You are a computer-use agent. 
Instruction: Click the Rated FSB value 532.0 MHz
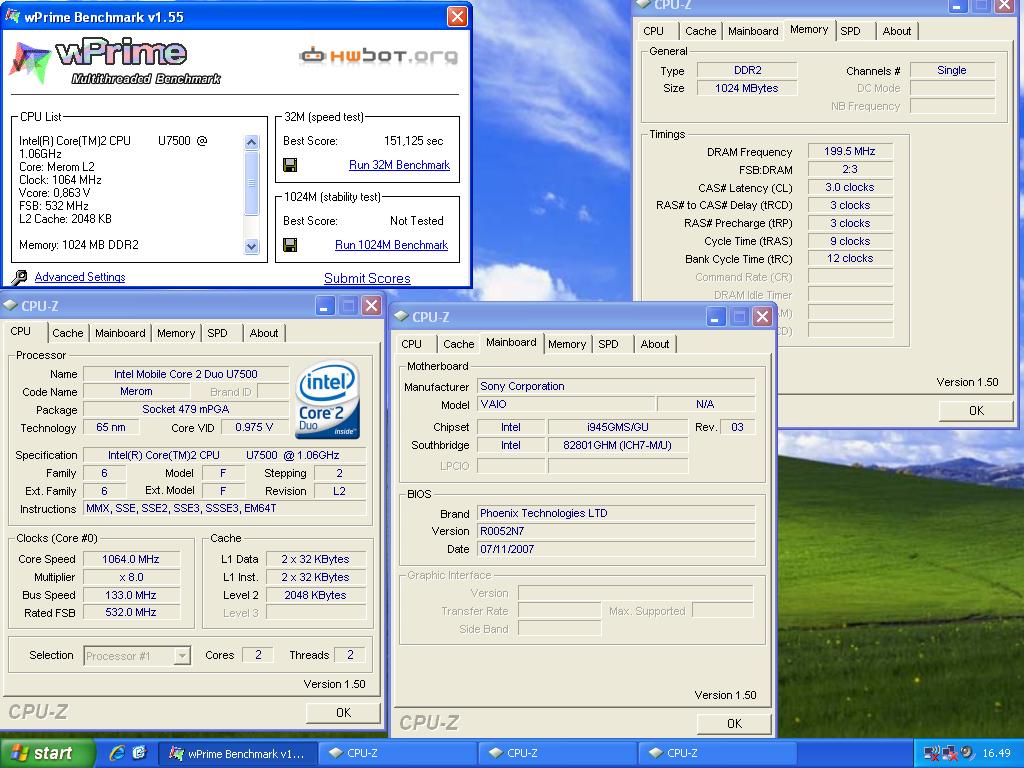click(131, 613)
